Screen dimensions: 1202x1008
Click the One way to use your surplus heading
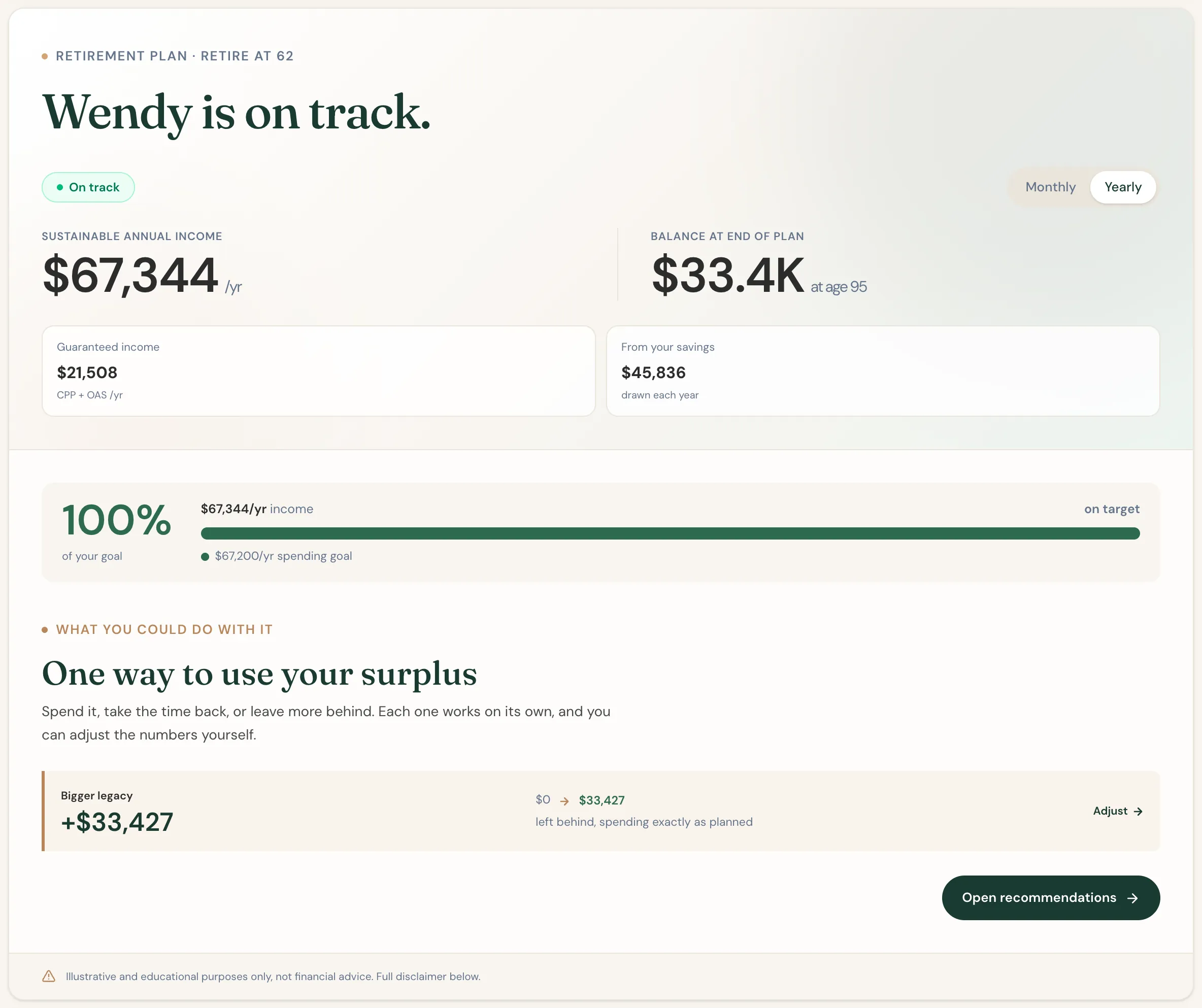[259, 674]
